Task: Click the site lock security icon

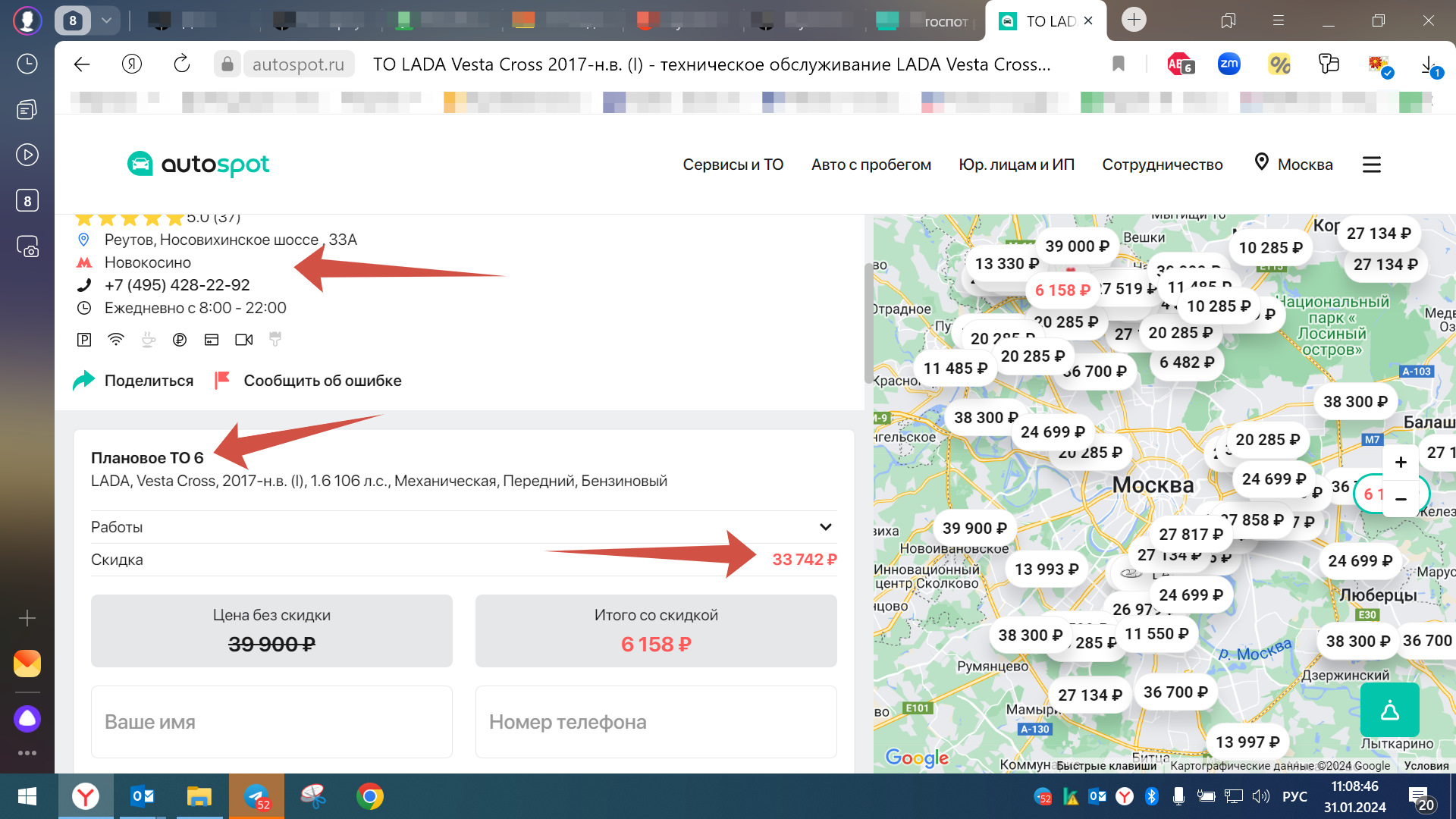Action: 227,64
